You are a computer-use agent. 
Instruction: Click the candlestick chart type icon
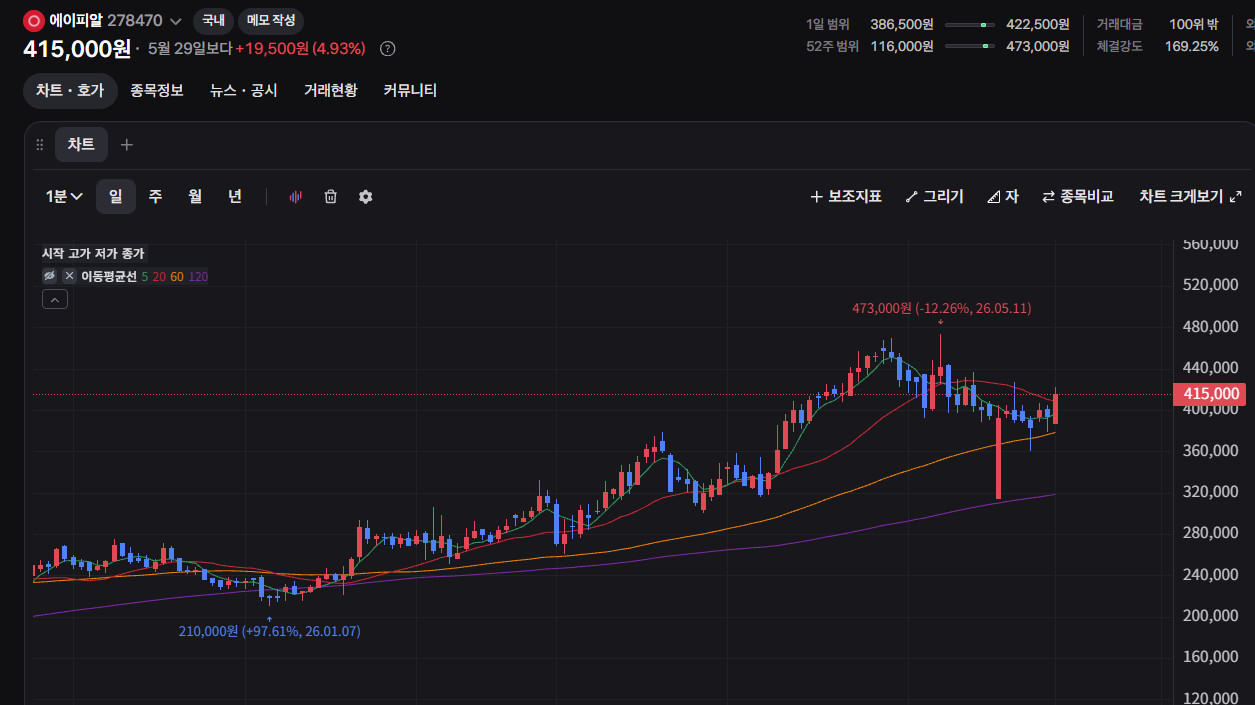tap(295, 197)
